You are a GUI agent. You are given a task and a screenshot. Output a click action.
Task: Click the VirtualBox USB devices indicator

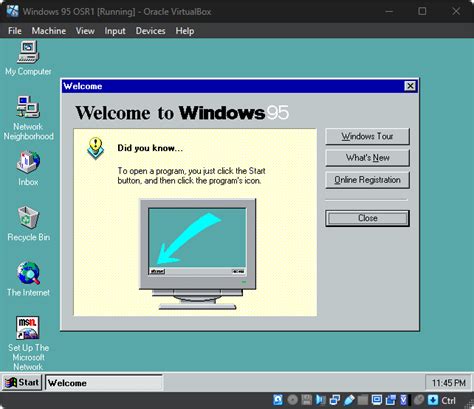point(349,400)
